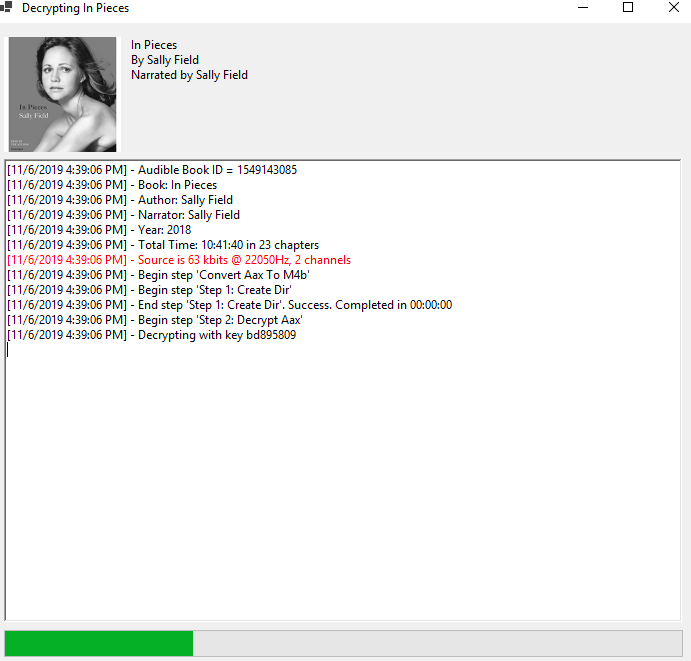Image resolution: width=691 pixels, height=661 pixels.
Task: Click the Audible Book ID log line
Action: tap(152, 170)
